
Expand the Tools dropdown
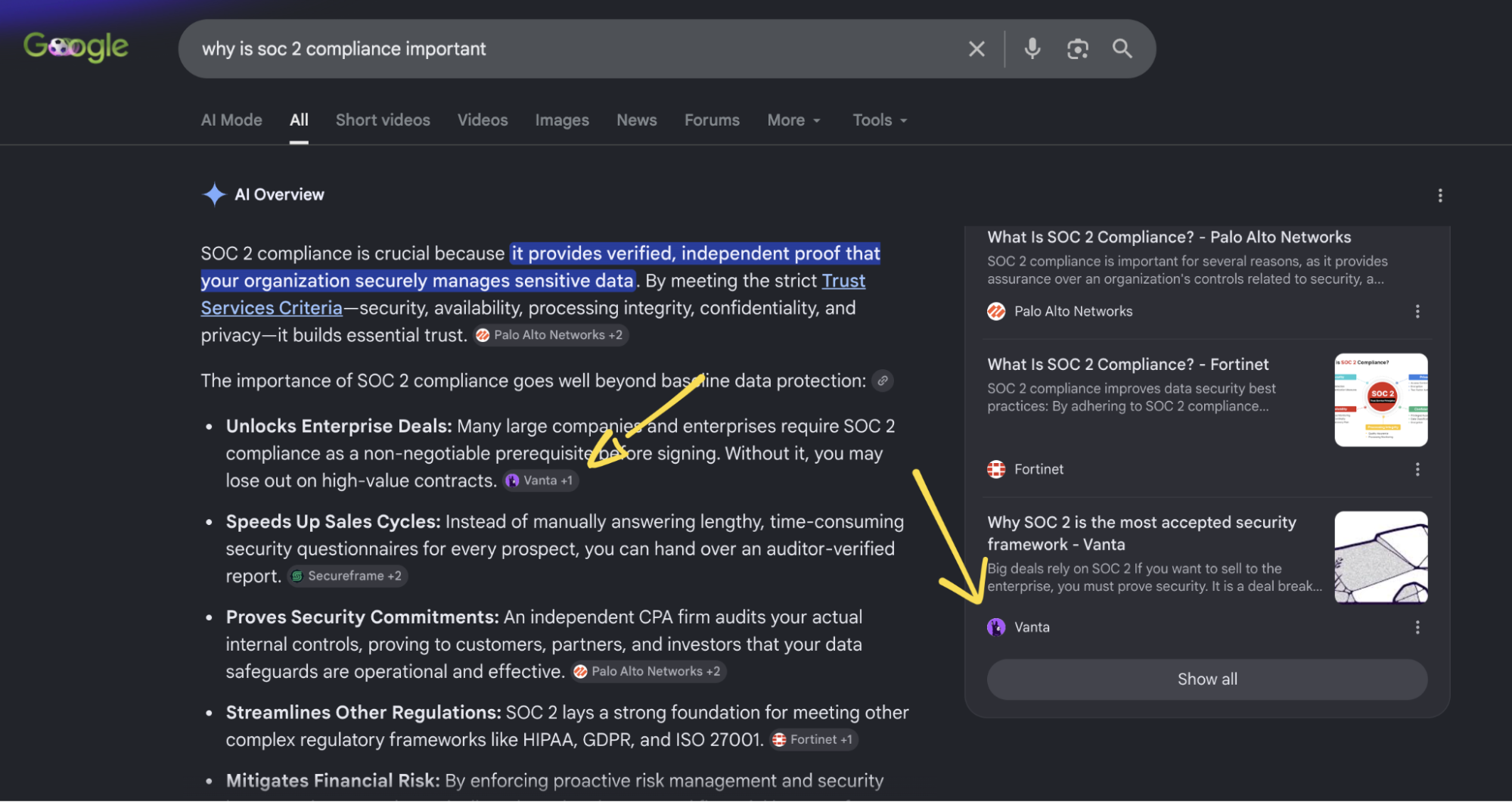point(880,120)
